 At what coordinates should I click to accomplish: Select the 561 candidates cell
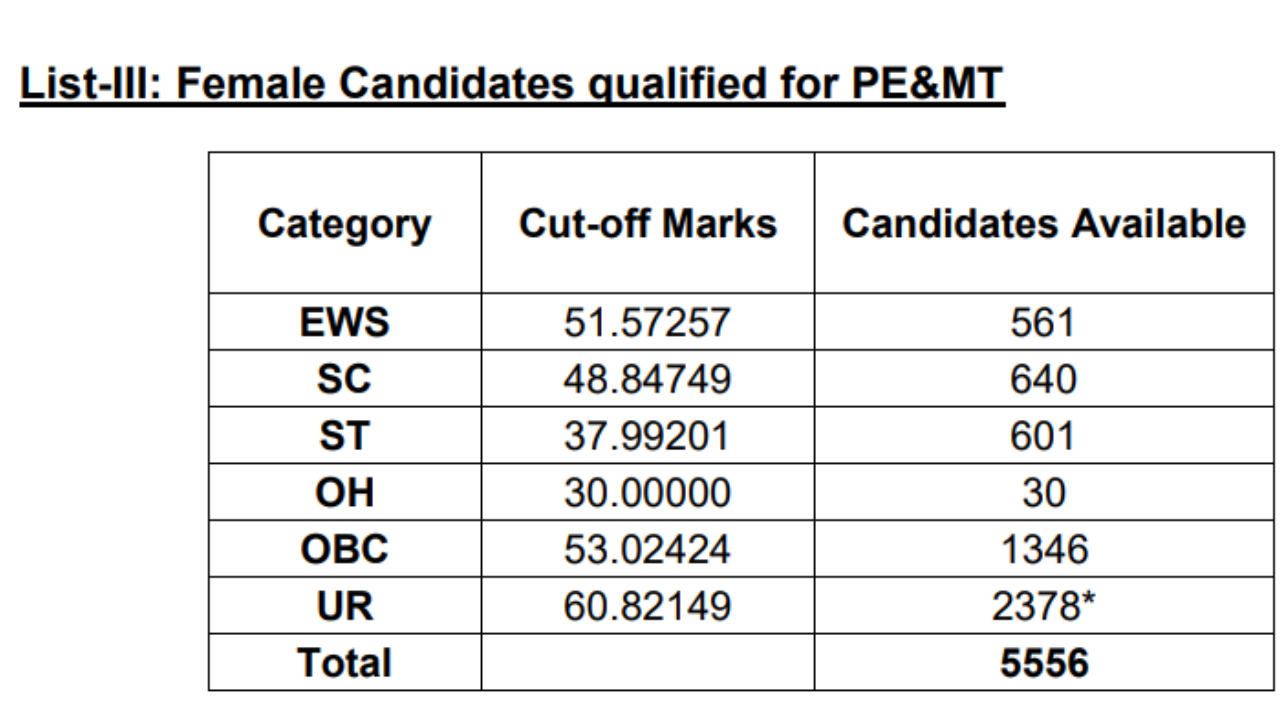tap(1044, 322)
